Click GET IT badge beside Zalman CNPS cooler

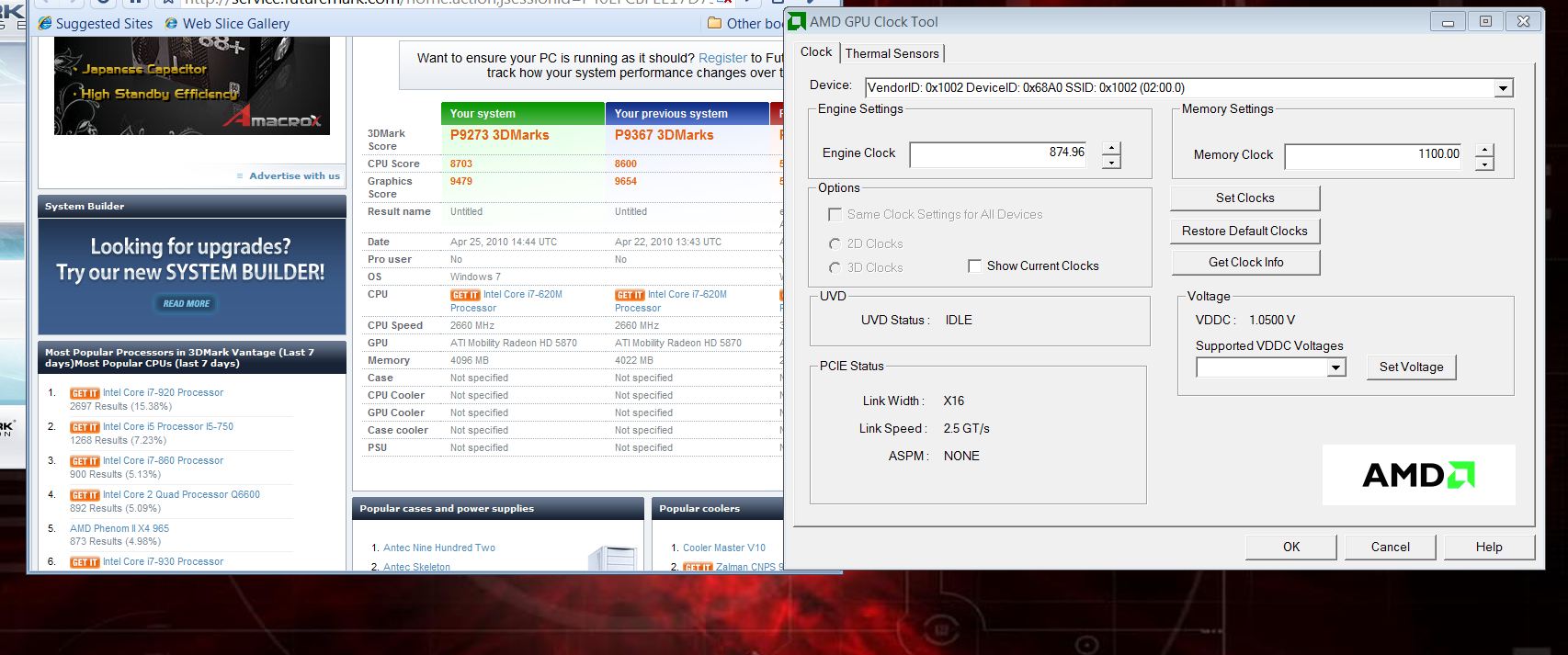point(698,567)
